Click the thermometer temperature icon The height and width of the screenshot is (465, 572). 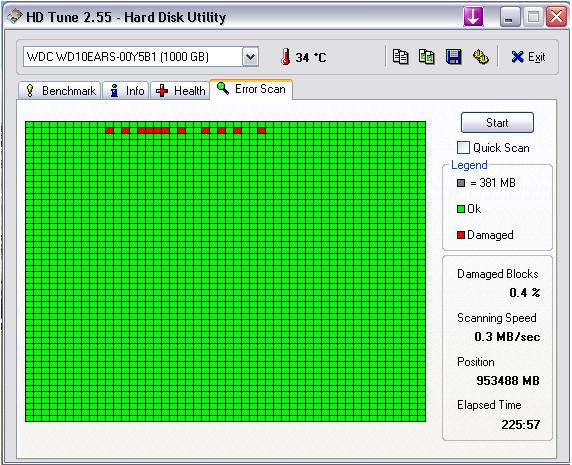[286, 57]
